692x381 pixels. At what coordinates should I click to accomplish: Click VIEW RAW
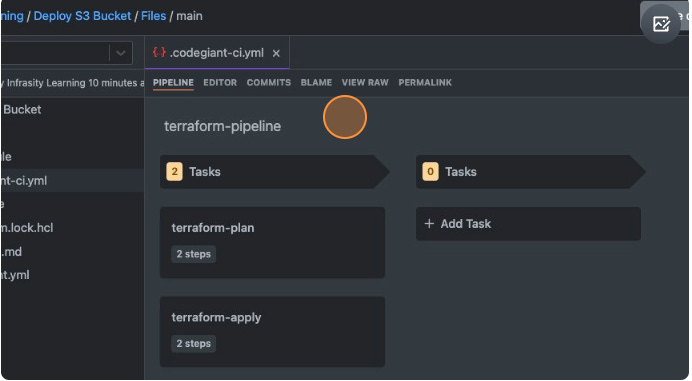click(365, 83)
